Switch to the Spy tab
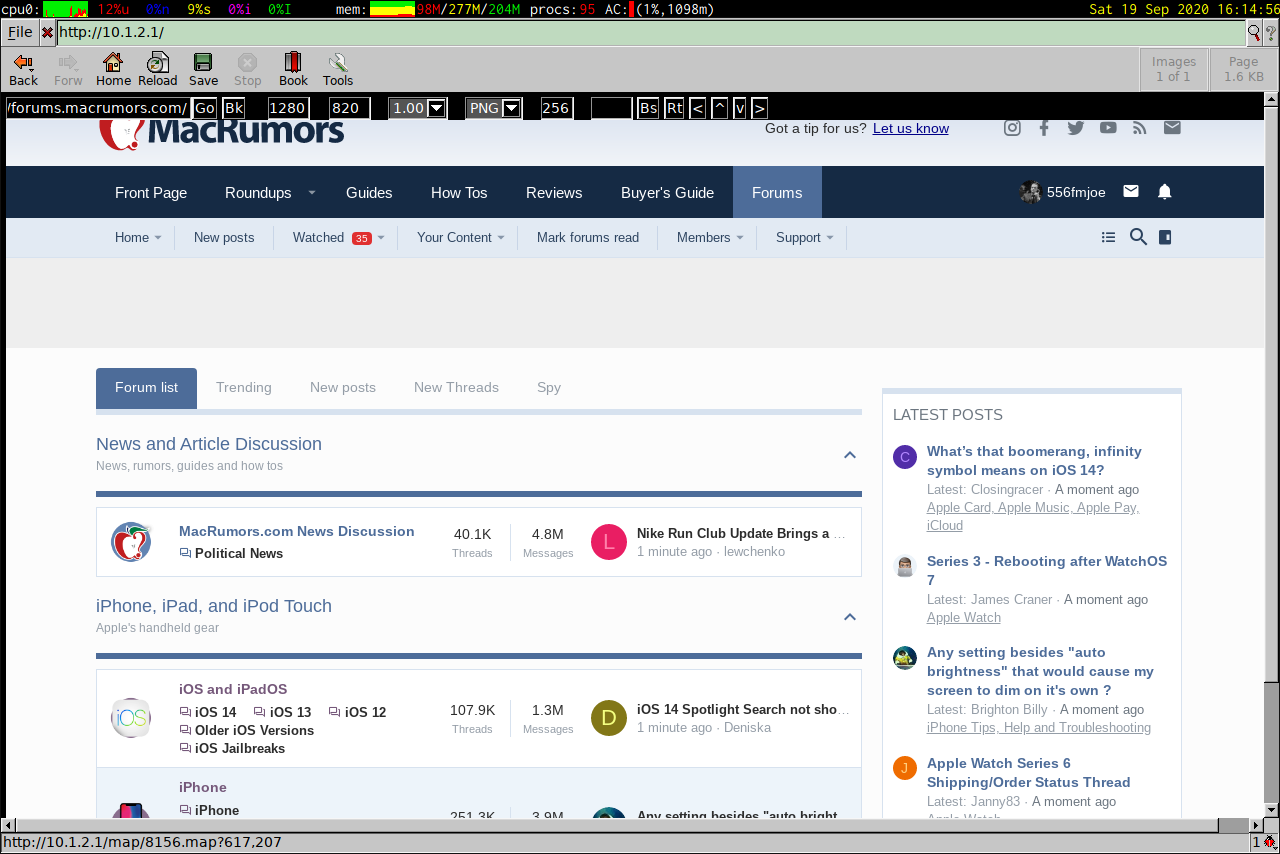 point(549,388)
